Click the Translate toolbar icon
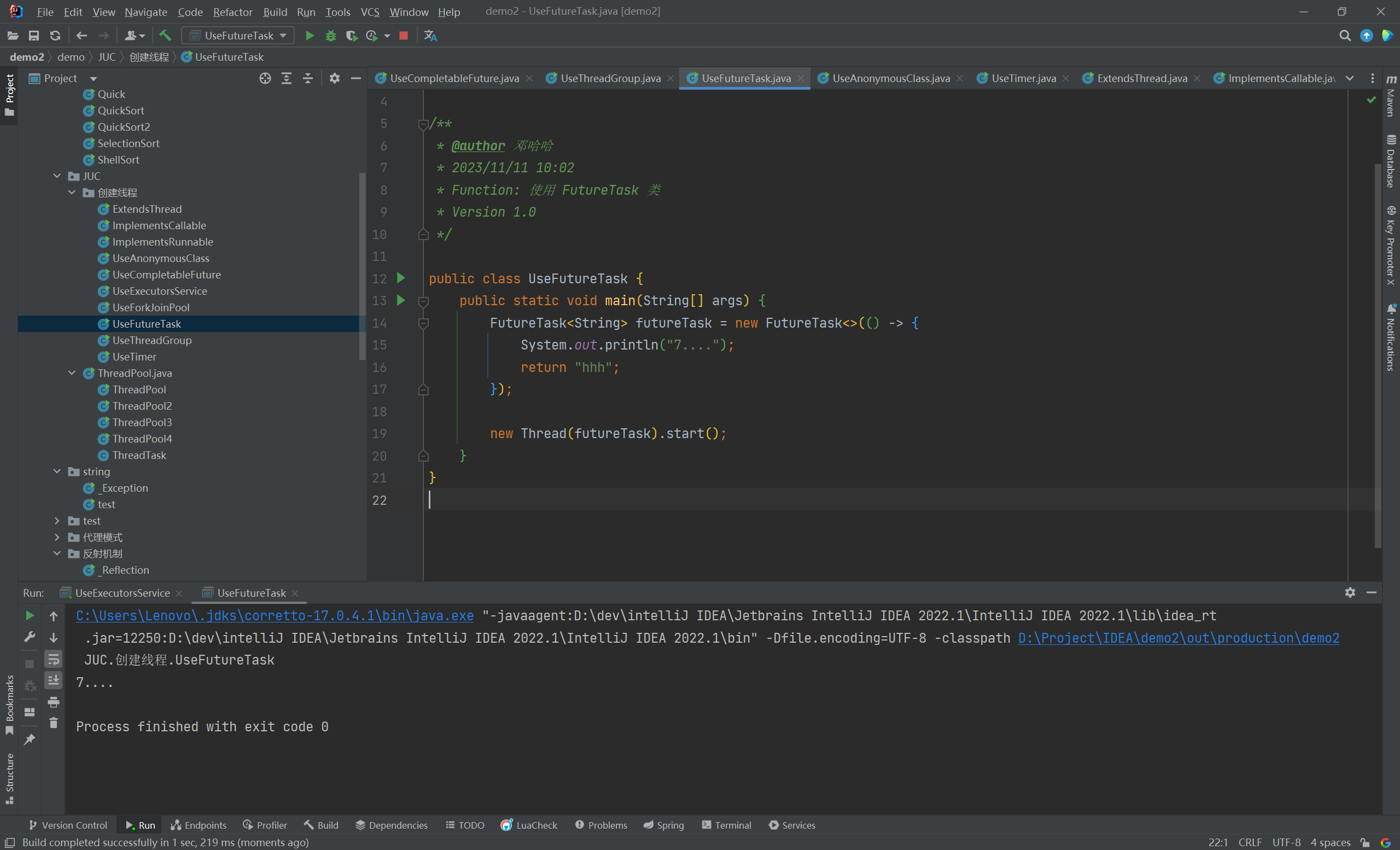This screenshot has height=850, width=1400. 430,36
